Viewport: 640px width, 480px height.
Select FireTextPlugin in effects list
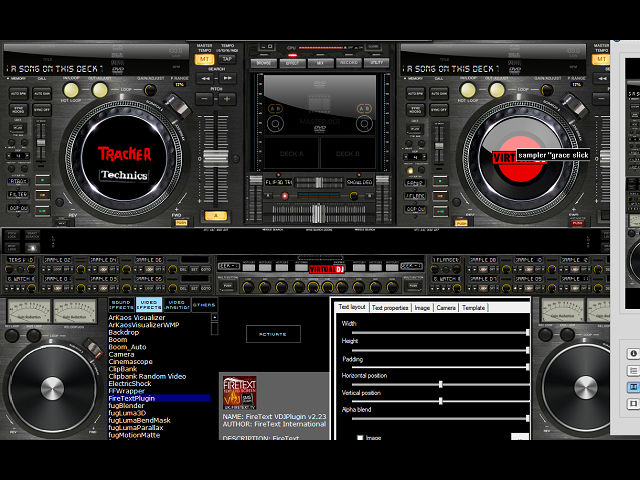pos(159,398)
